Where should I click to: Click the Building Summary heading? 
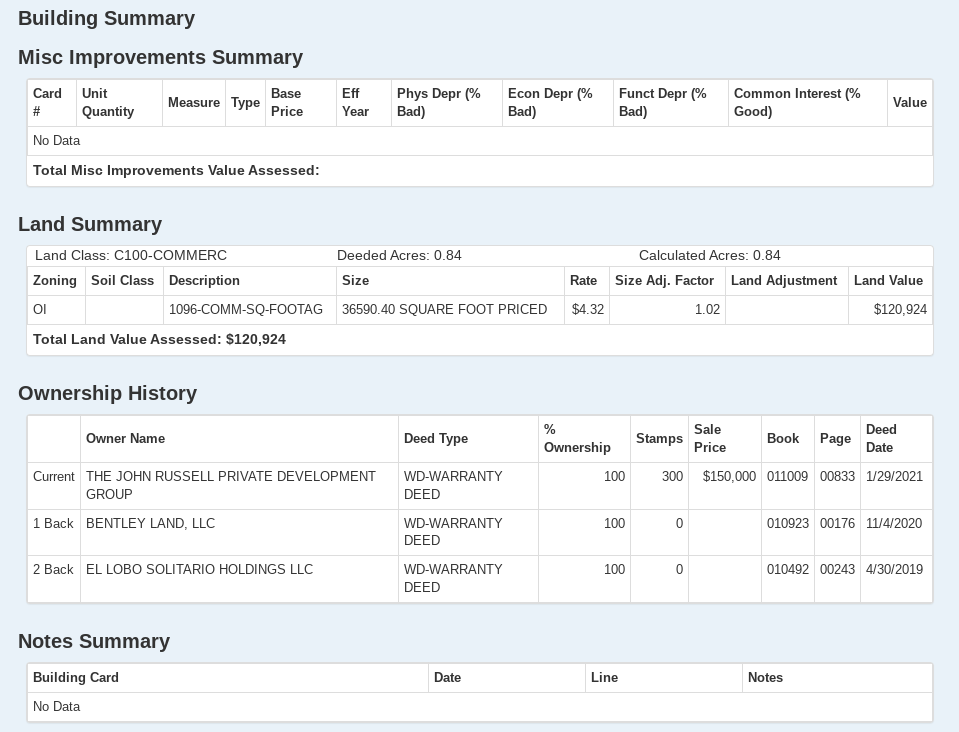point(106,18)
